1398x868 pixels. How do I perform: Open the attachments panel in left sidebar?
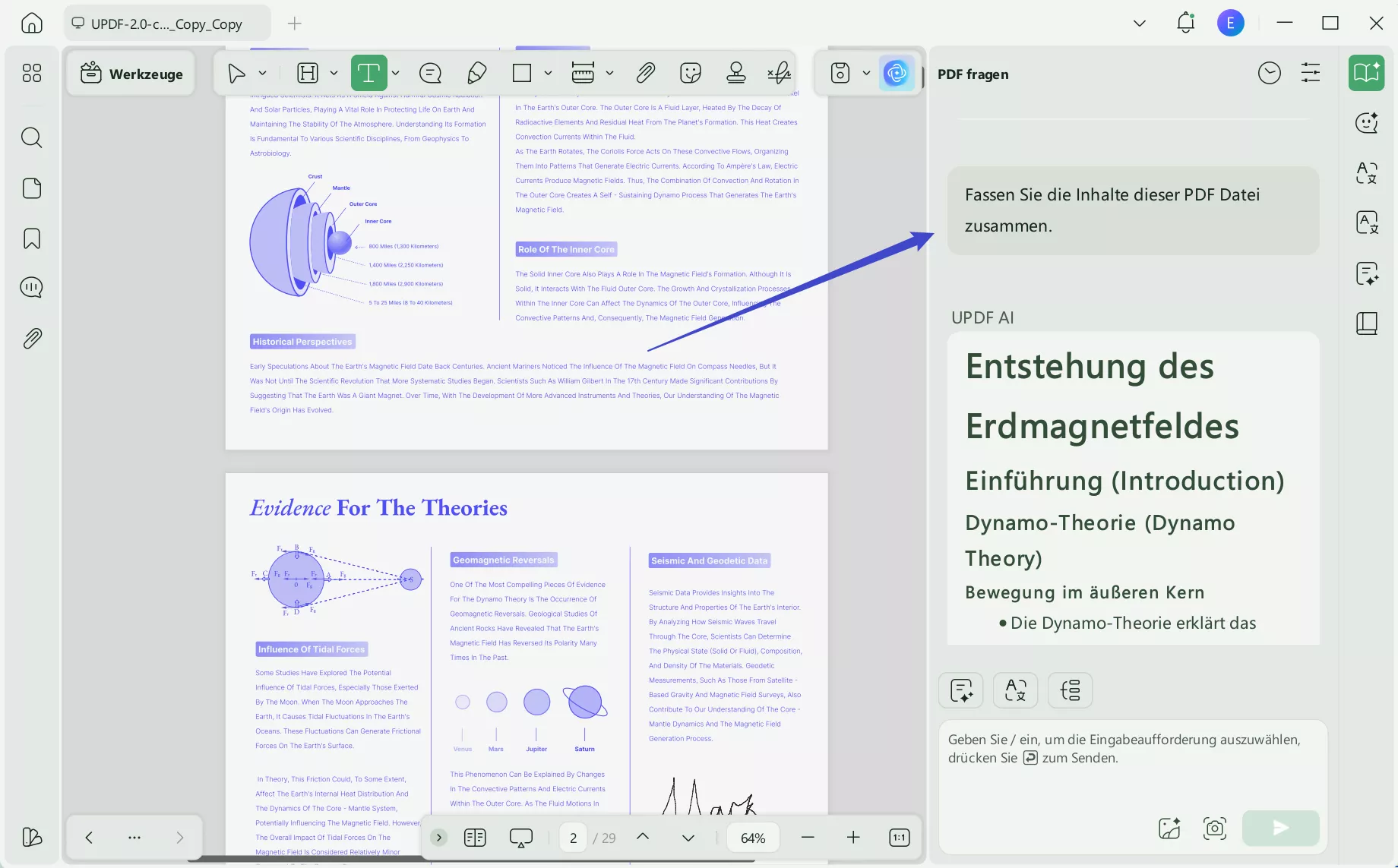coord(31,338)
